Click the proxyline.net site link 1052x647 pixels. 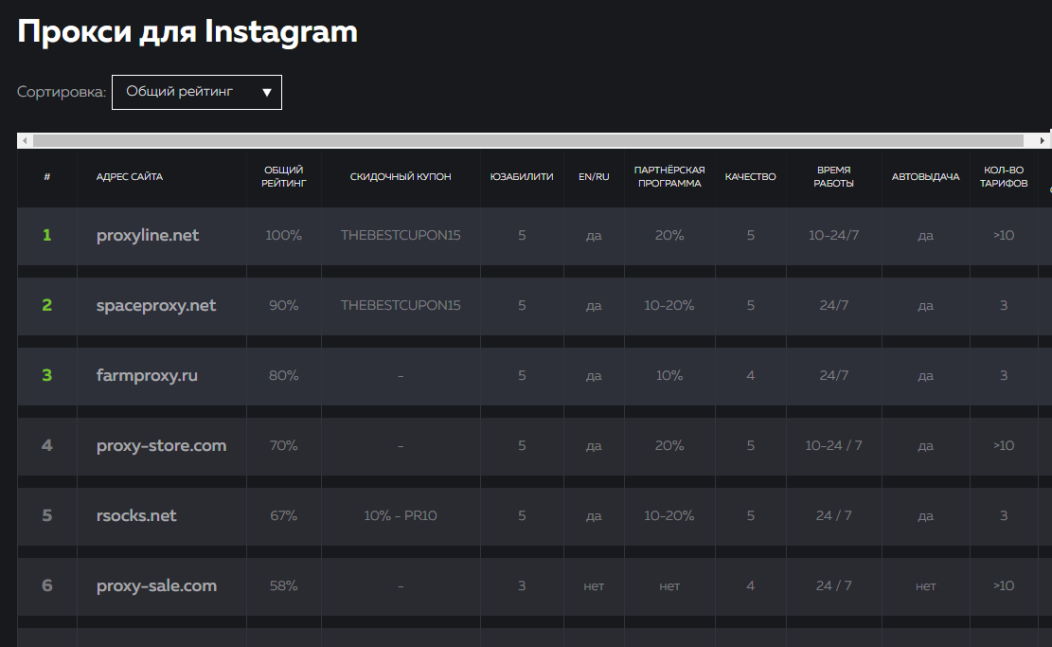(147, 236)
